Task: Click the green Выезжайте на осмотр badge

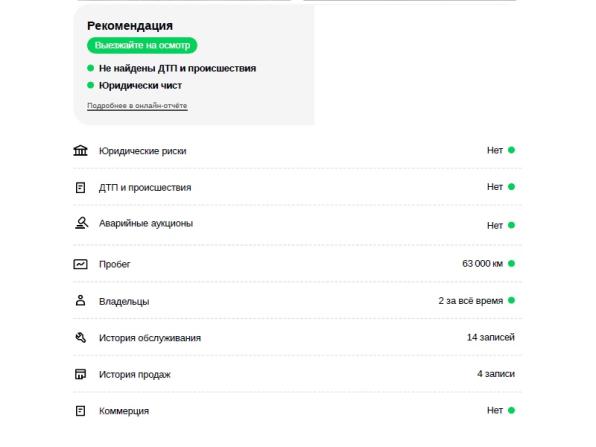Action: (x=142, y=45)
